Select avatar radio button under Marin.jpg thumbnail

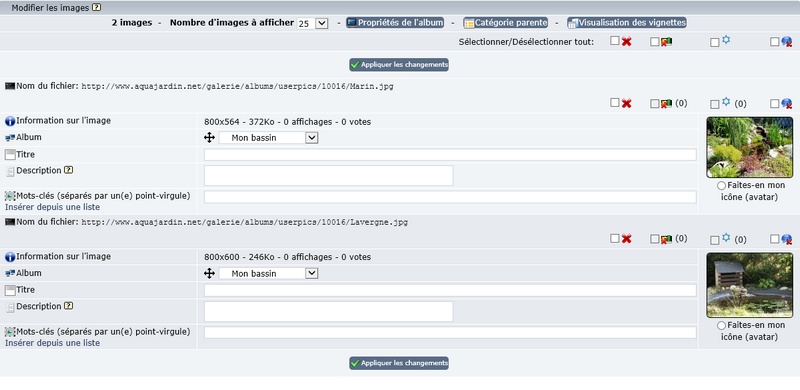click(x=721, y=185)
